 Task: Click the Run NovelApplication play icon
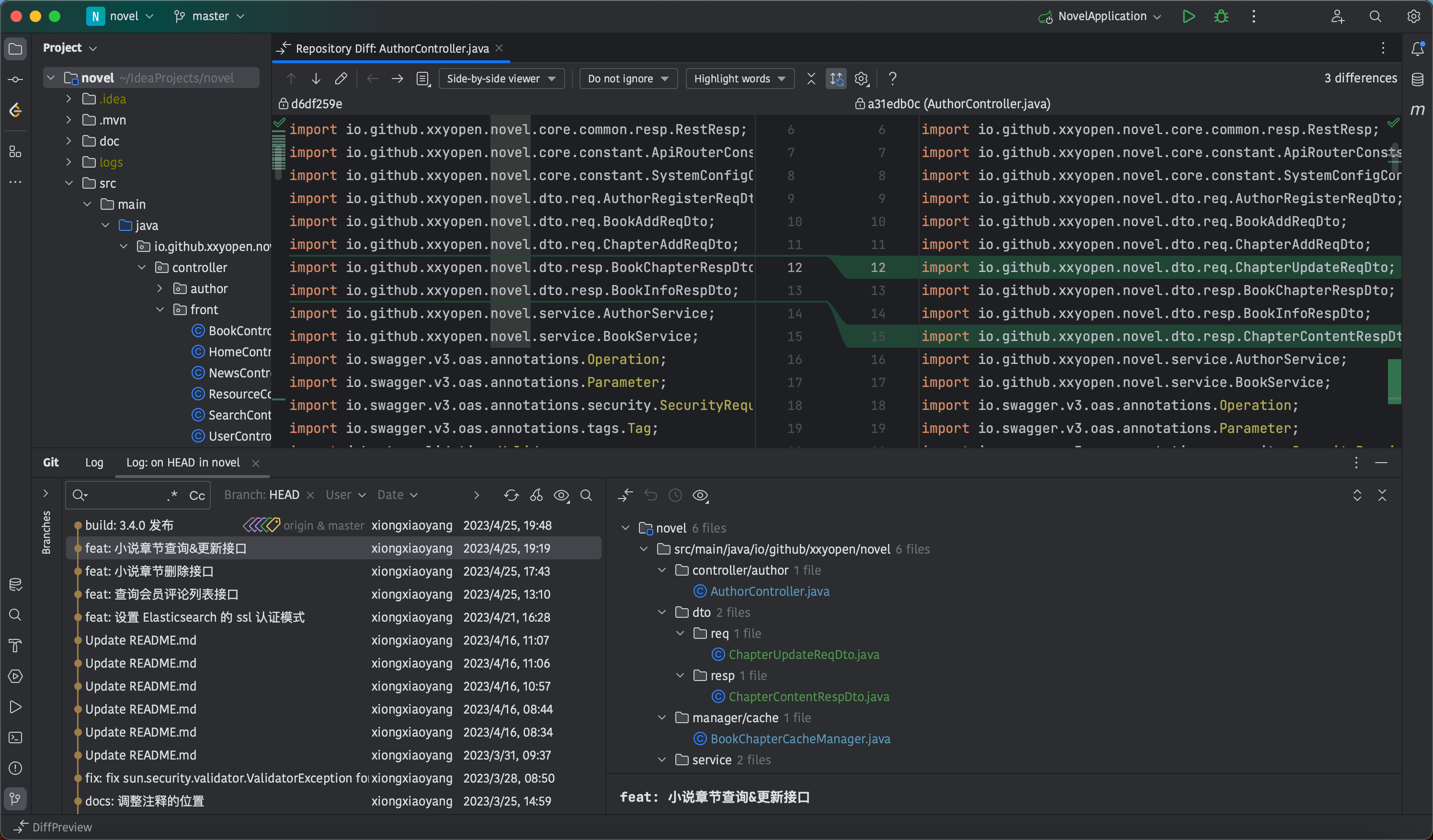click(x=1188, y=16)
